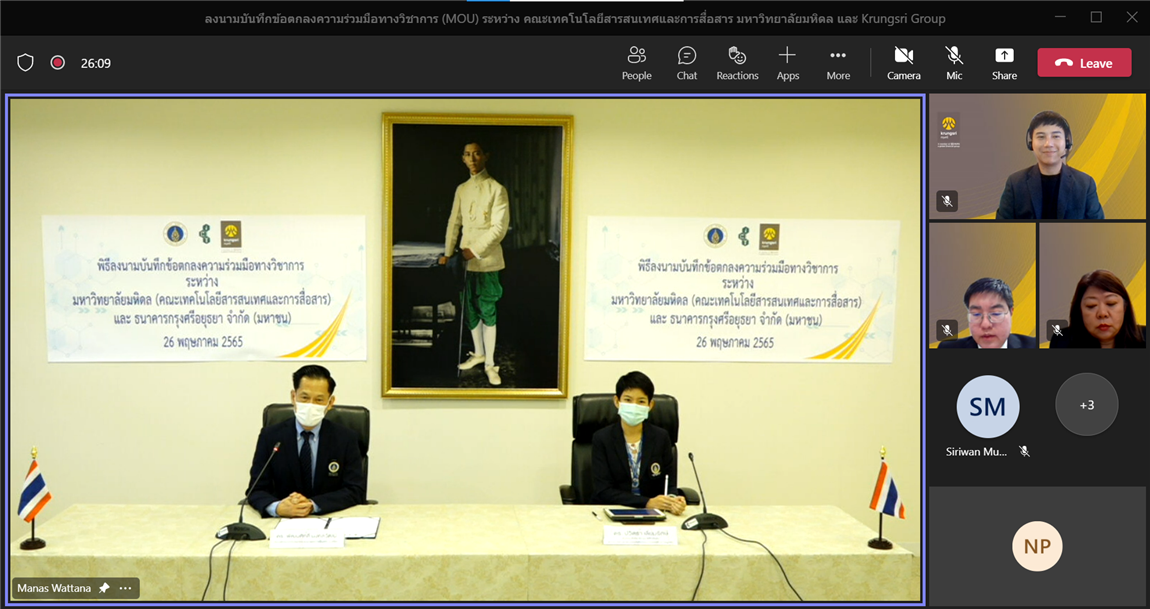Select the top-right smiling participant video
This screenshot has width=1150, height=609.
(1037, 157)
